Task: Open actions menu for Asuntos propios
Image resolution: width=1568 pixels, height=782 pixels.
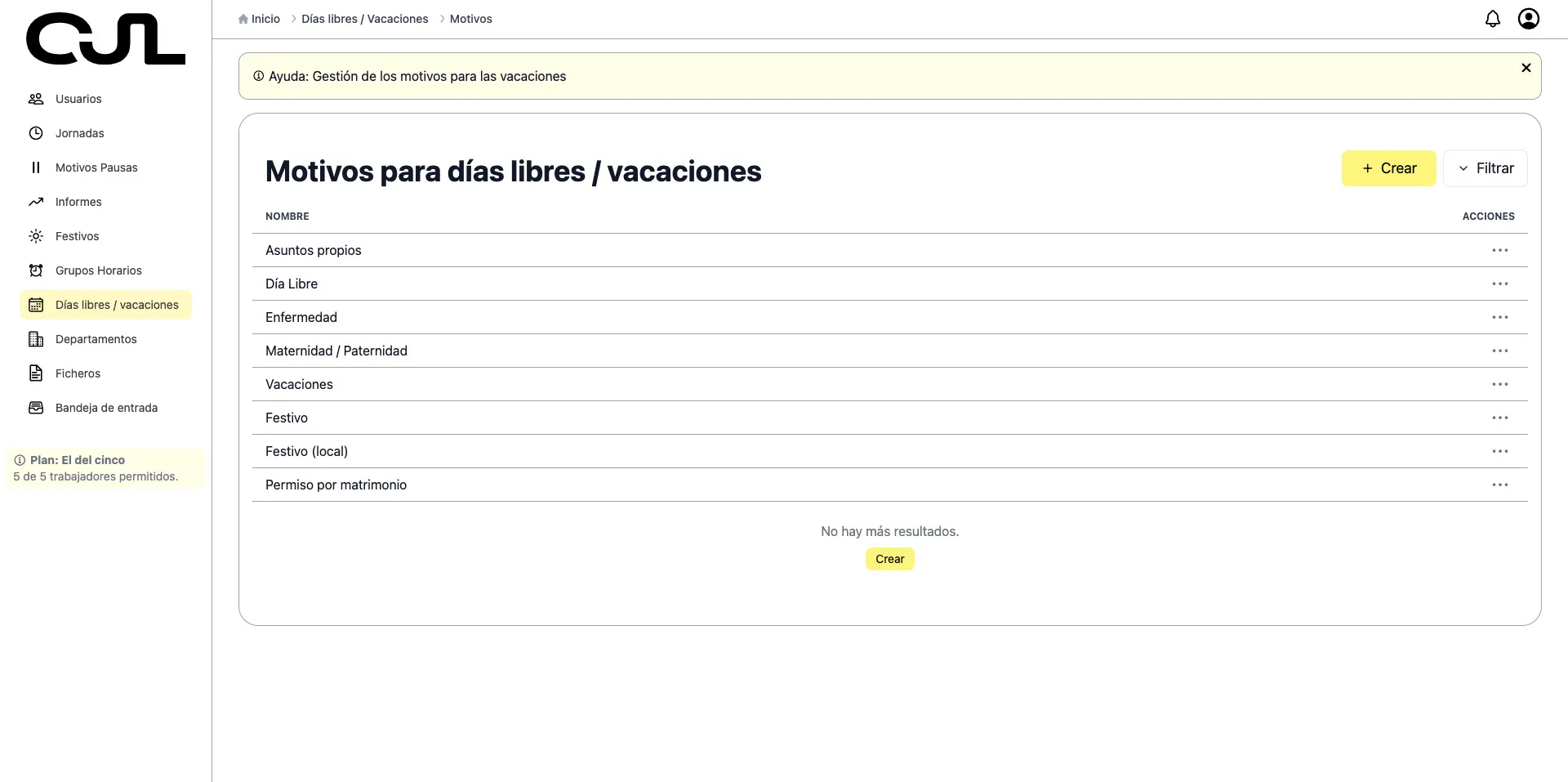Action: (1499, 250)
